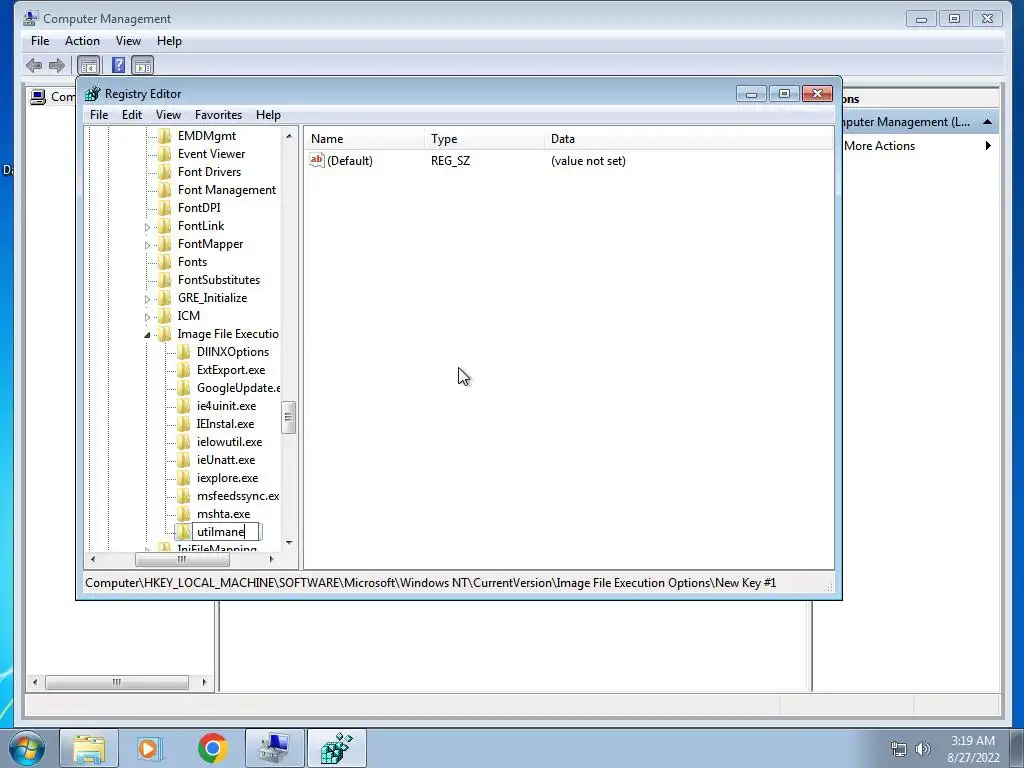Click the Data column header
1024x768 pixels.
tap(688, 139)
